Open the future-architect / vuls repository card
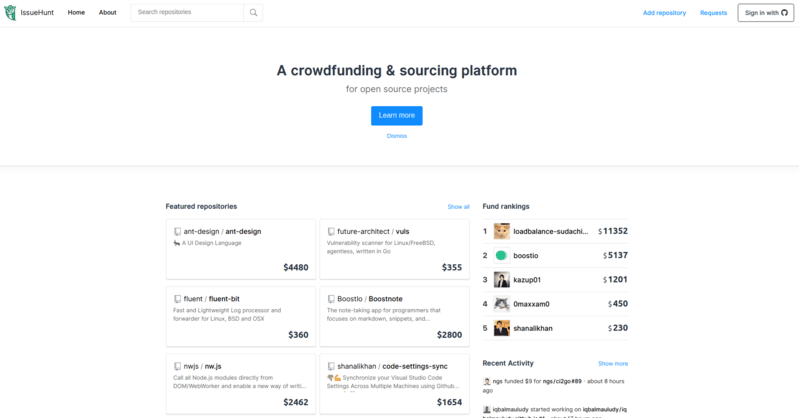The image size is (799, 418). [x=395, y=248]
